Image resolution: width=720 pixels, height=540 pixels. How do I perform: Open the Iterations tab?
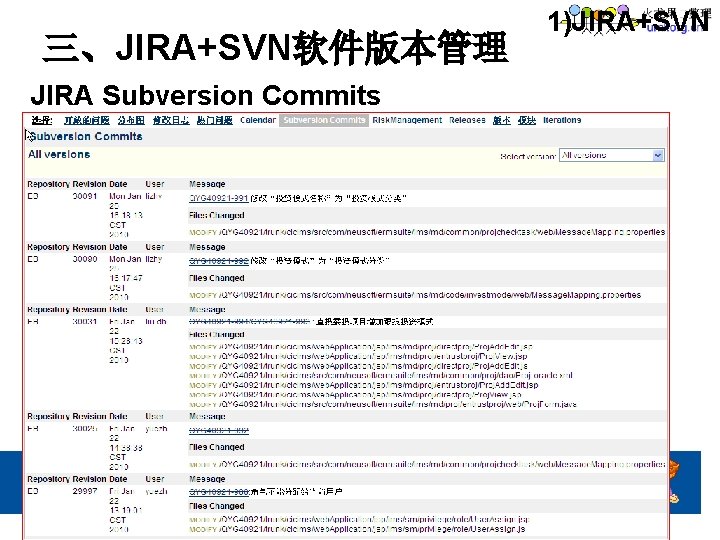coord(562,120)
